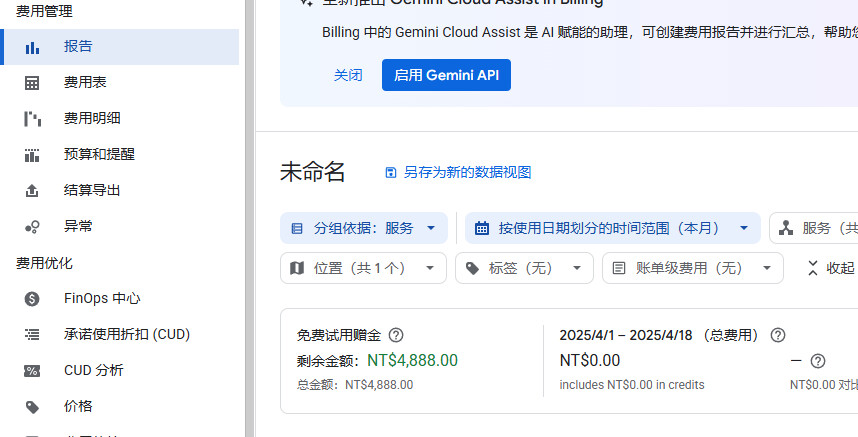Click the 结算导出 upload icon
The image size is (858, 437).
click(x=32, y=191)
